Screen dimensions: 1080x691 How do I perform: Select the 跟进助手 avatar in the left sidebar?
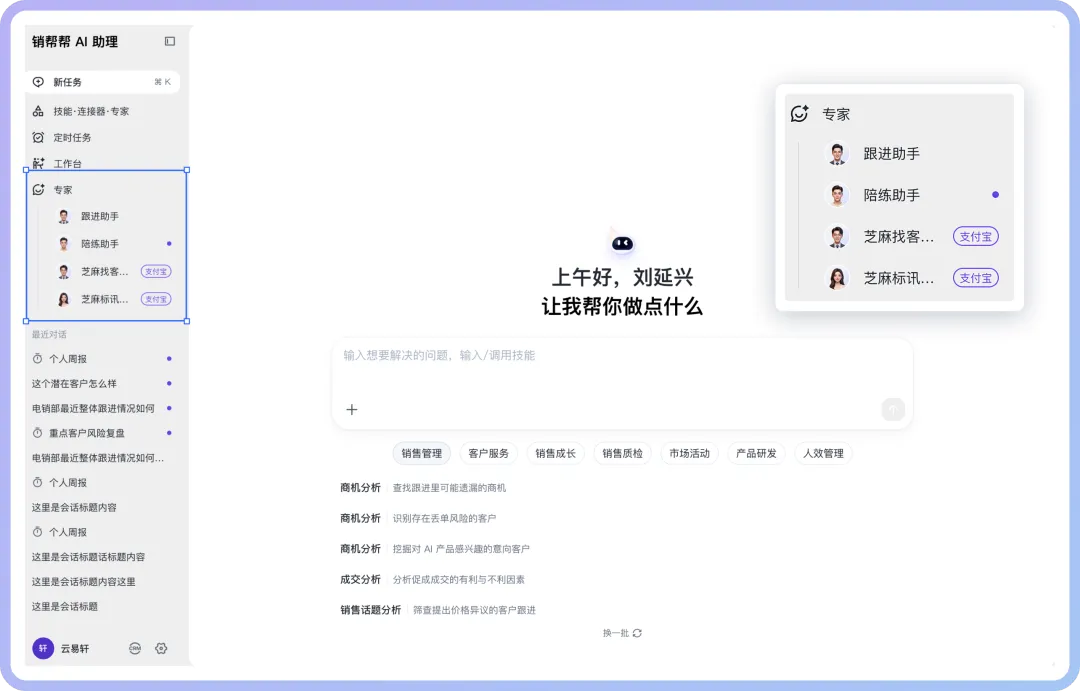64,216
